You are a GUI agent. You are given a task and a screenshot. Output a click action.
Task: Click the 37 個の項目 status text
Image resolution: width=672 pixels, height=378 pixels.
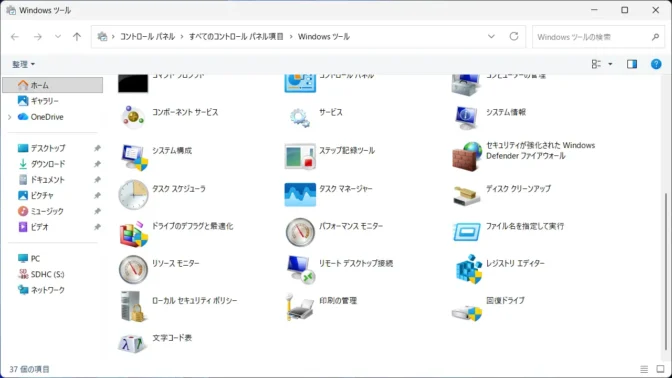30,369
